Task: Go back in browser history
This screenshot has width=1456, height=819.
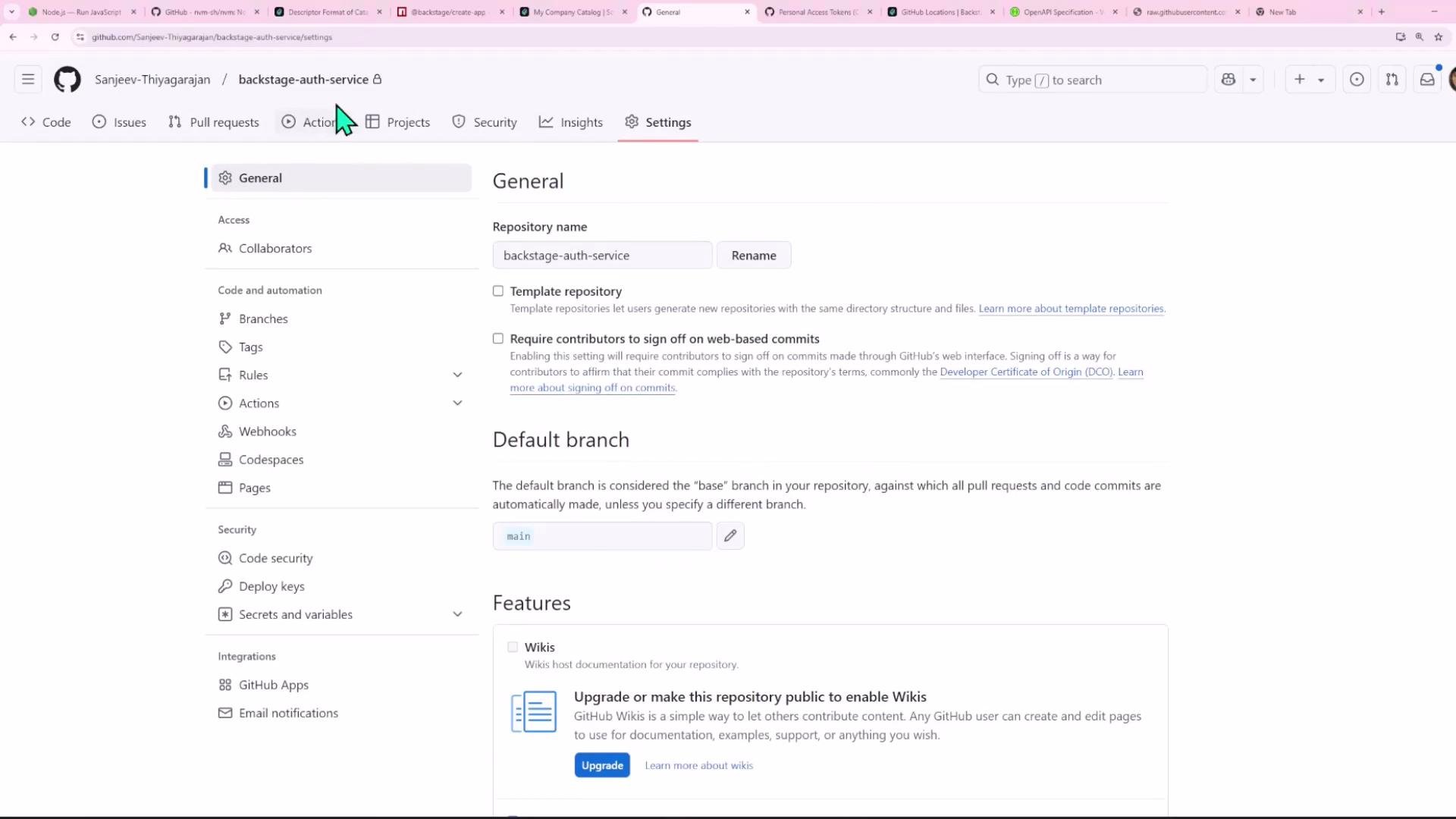Action: point(13,36)
